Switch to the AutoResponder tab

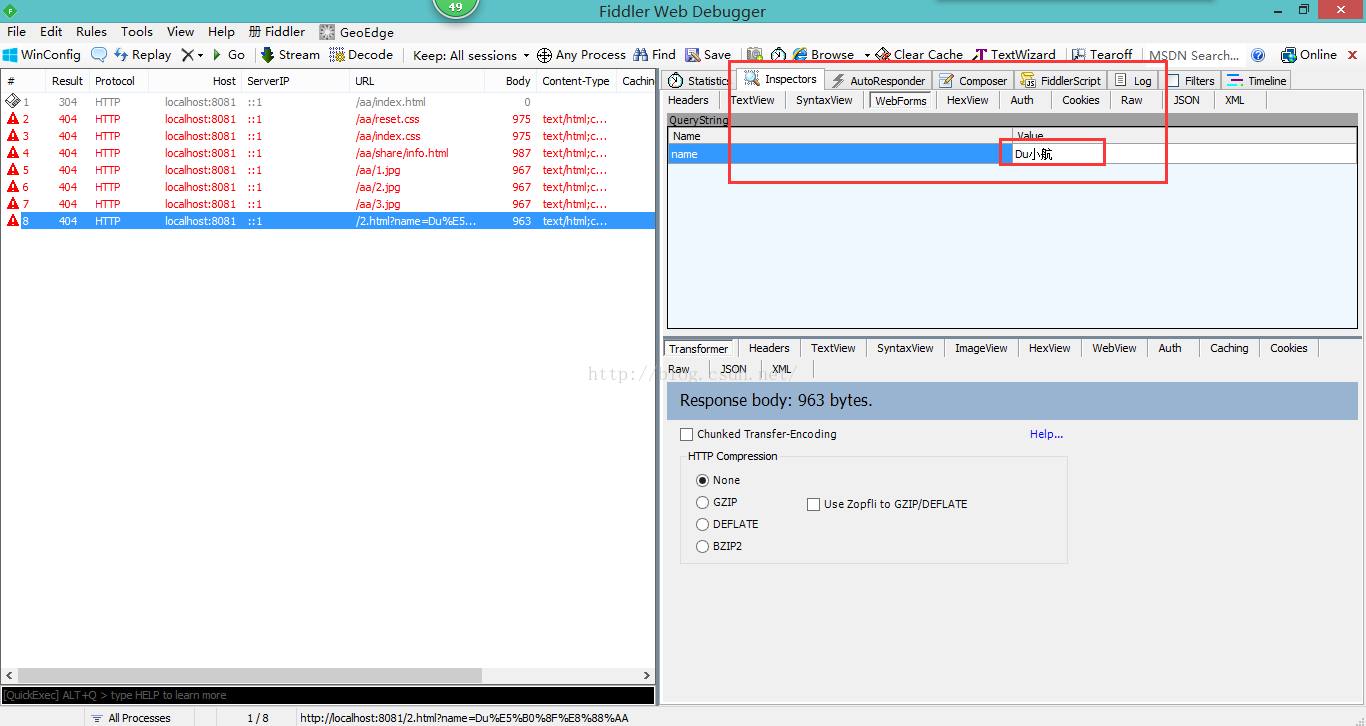[x=878, y=80]
